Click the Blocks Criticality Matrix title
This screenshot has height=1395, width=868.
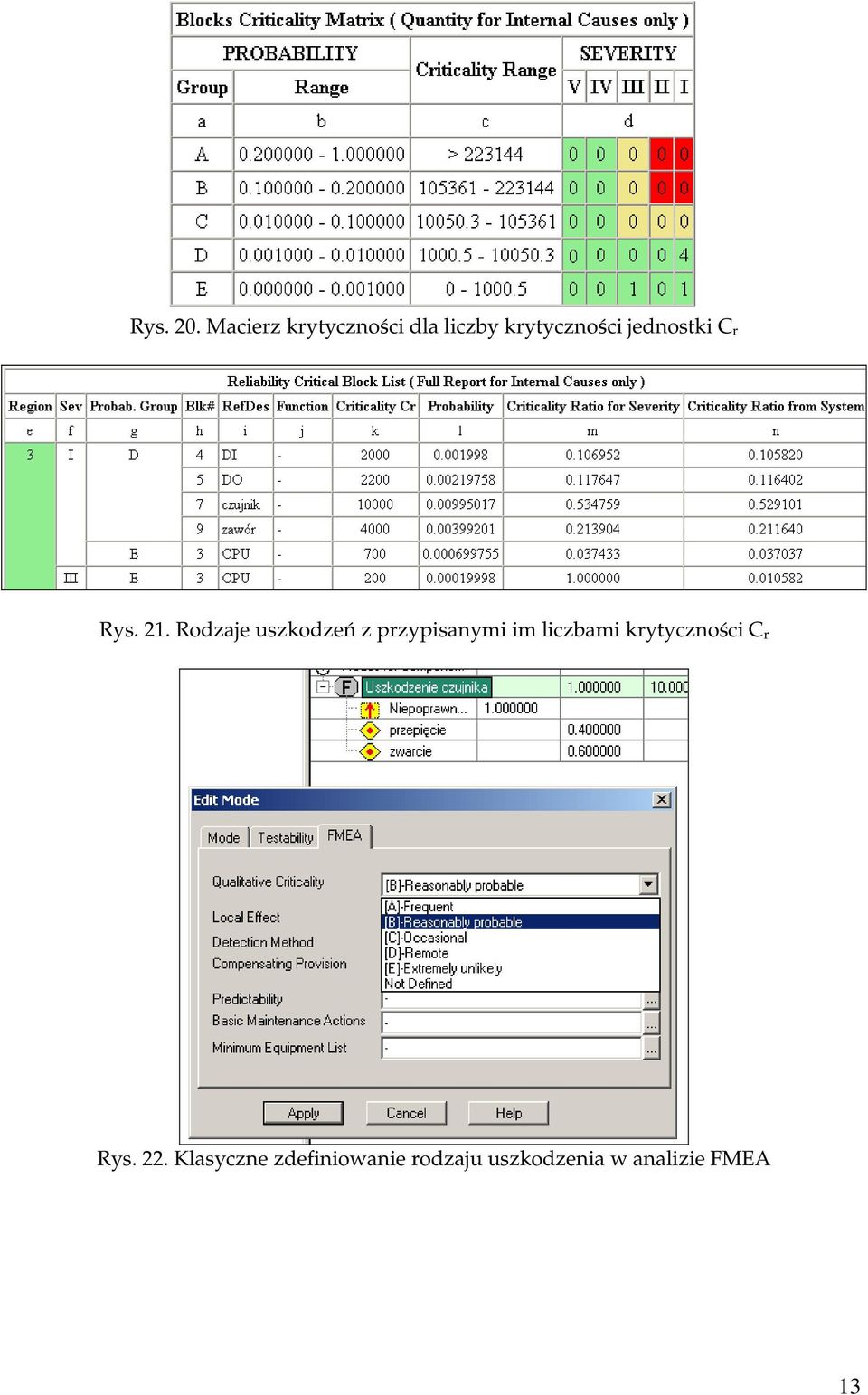[432, 20]
